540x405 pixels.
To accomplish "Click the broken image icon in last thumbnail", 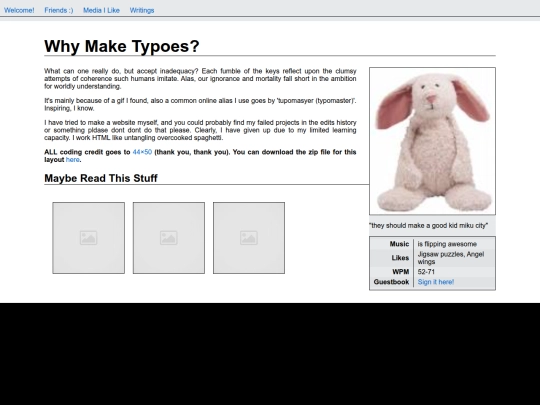I will pyautogui.click(x=249, y=238).
